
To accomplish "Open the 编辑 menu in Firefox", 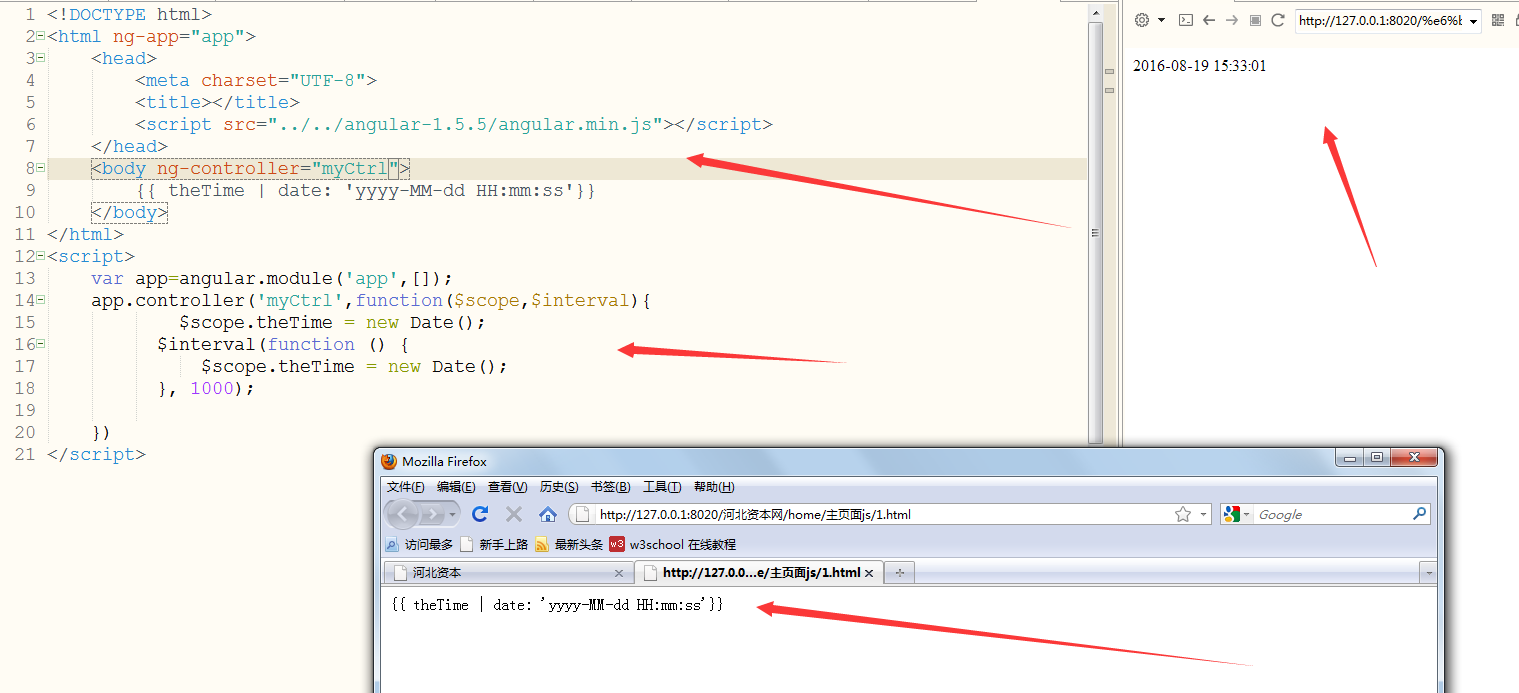I will click(456, 487).
